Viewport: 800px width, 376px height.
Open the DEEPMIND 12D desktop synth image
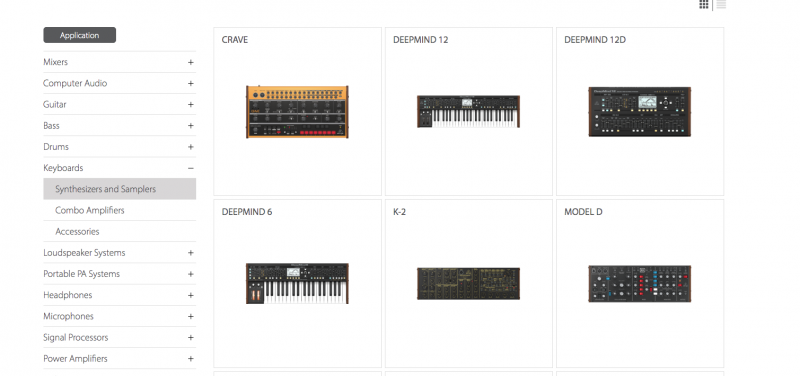[x=640, y=112]
